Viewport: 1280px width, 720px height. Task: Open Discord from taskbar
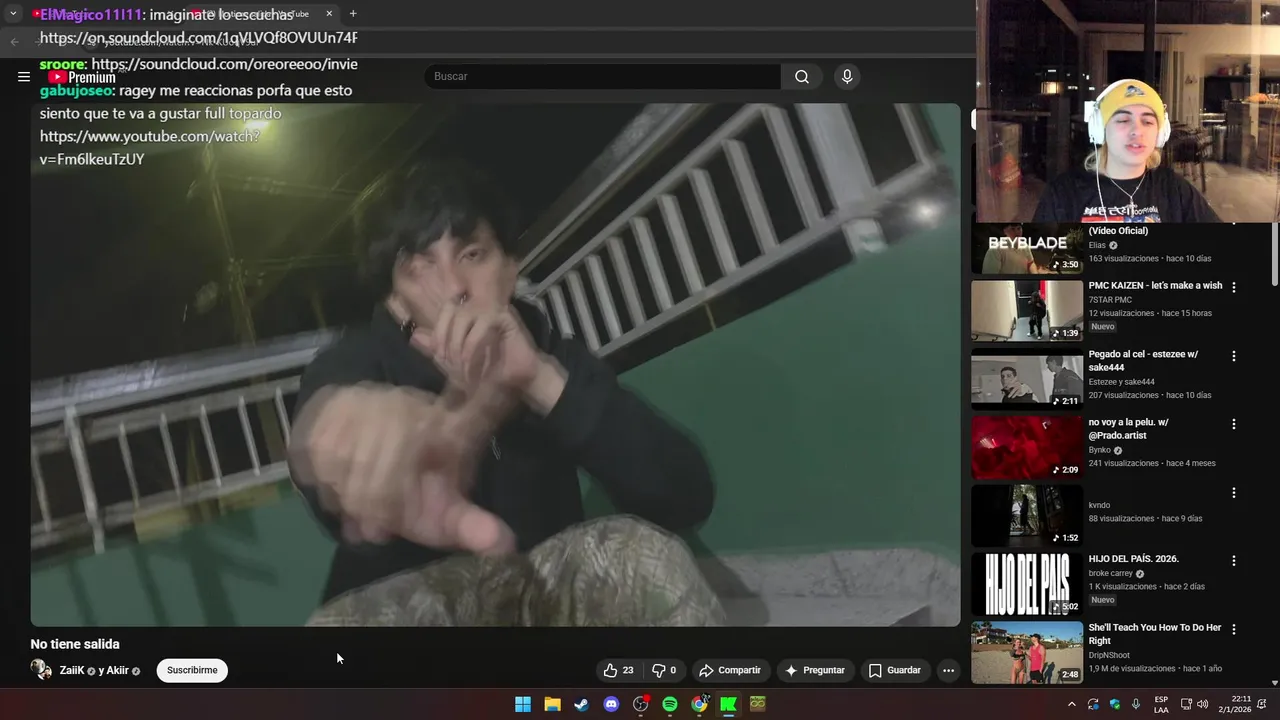point(611,704)
